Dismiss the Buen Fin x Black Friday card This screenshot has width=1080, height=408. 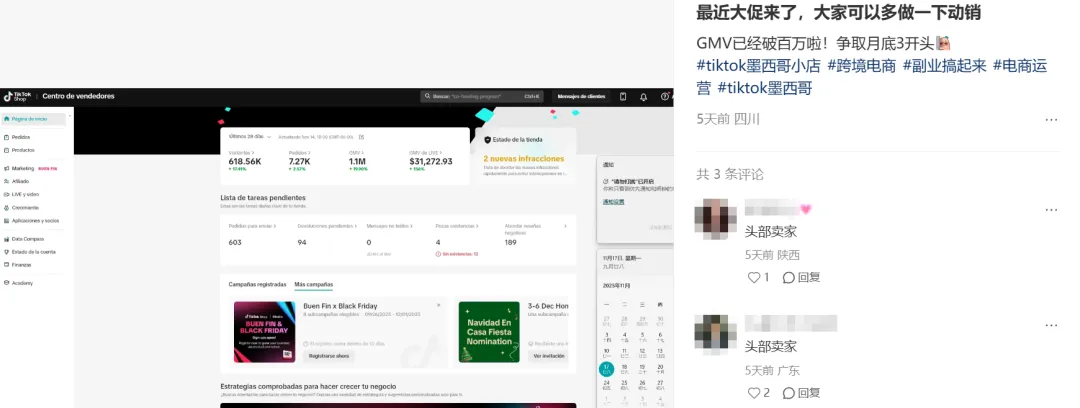(439, 305)
